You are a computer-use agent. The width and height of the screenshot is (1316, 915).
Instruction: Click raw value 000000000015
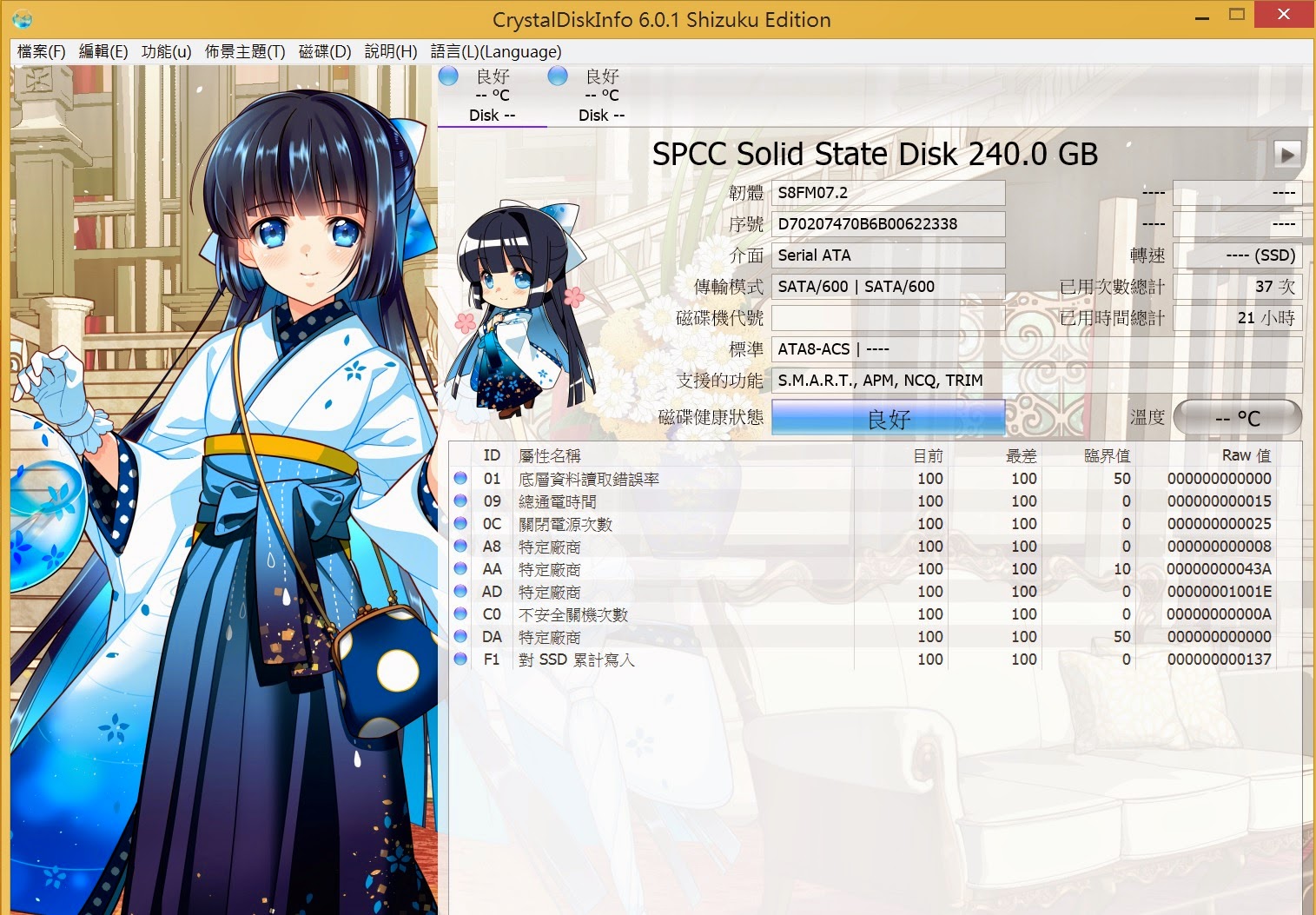click(1219, 501)
